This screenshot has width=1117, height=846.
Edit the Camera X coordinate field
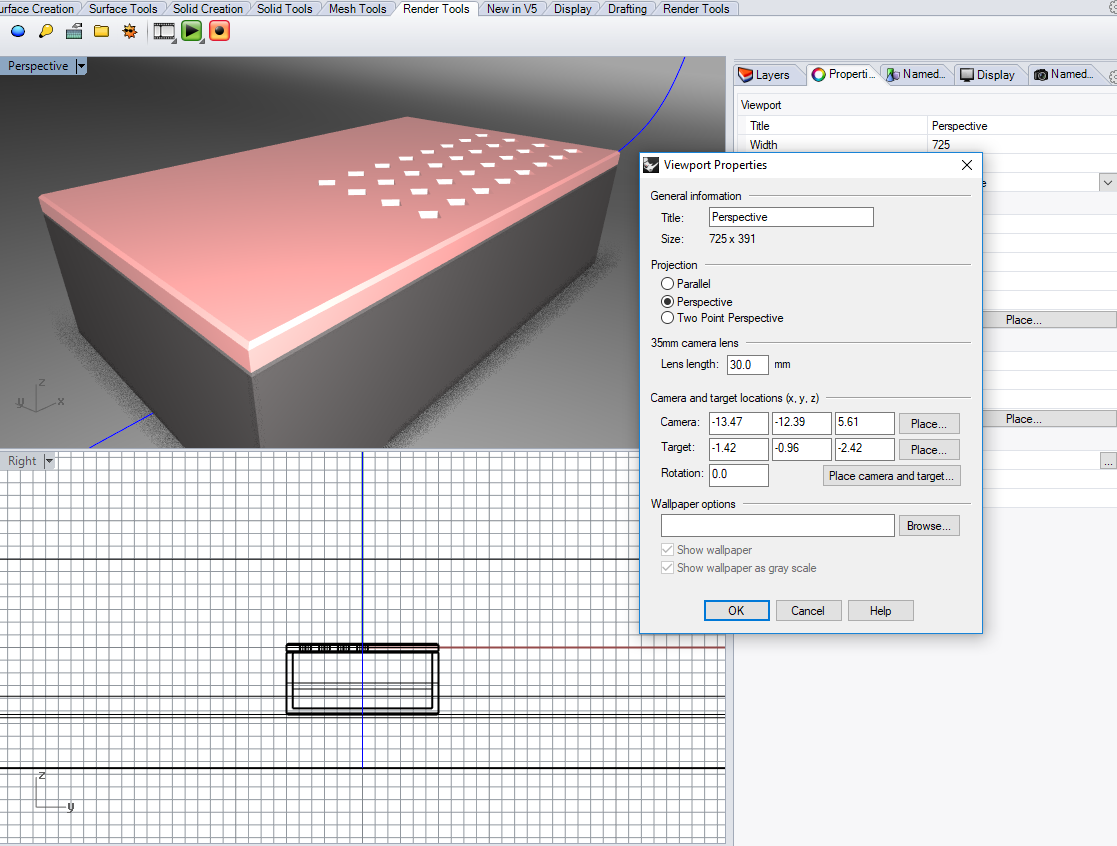(x=739, y=423)
